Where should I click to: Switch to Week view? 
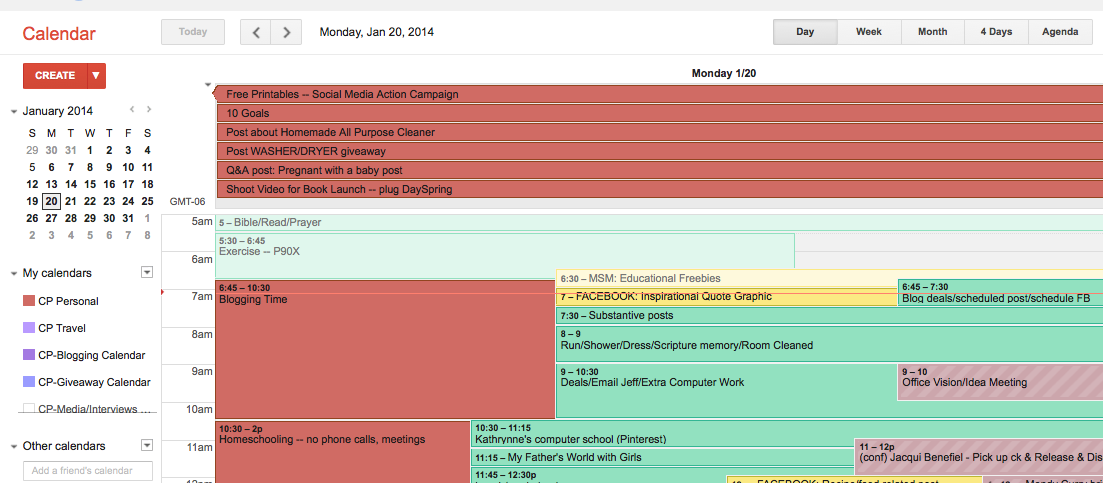(868, 32)
